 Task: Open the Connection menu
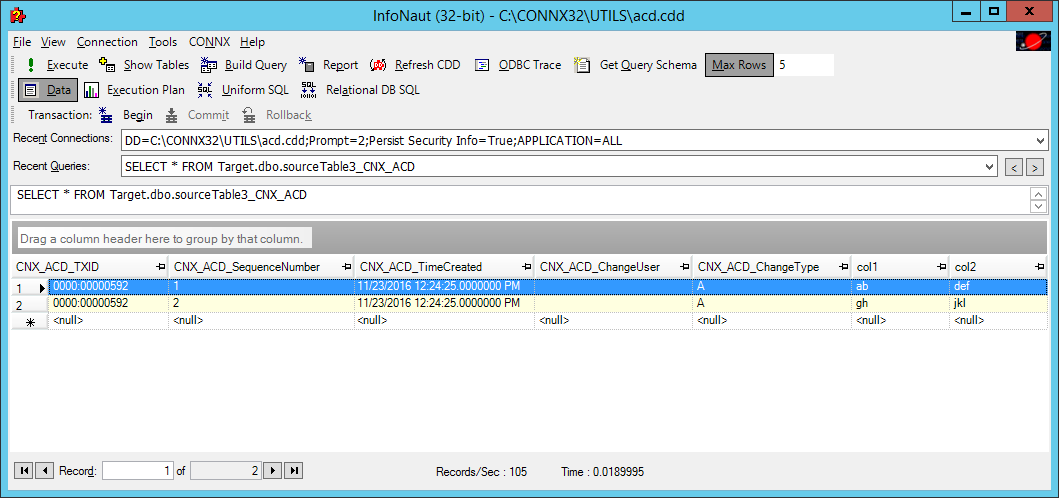click(x=107, y=42)
